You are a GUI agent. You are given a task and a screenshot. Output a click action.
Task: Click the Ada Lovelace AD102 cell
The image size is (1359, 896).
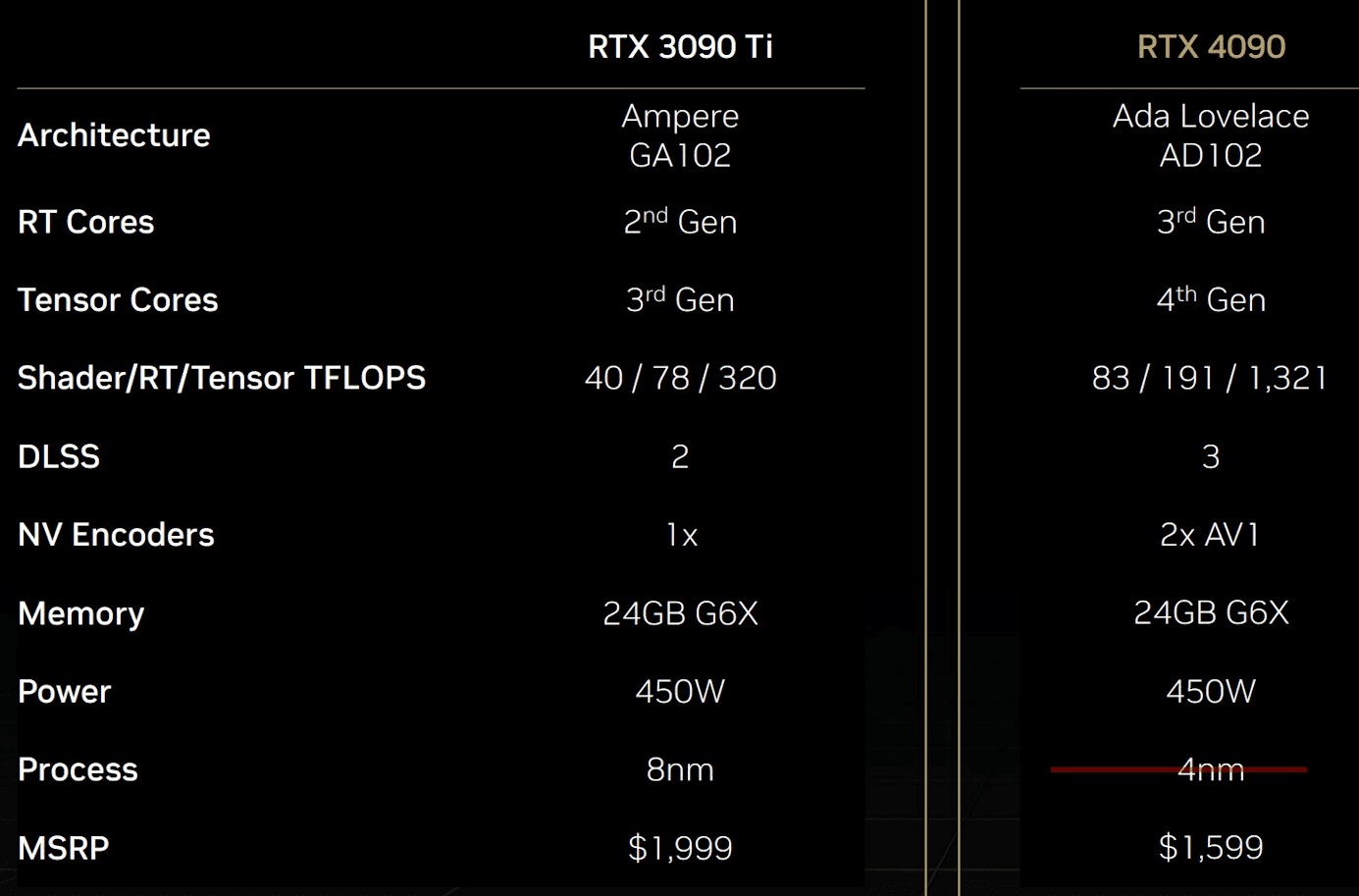pos(1211,135)
